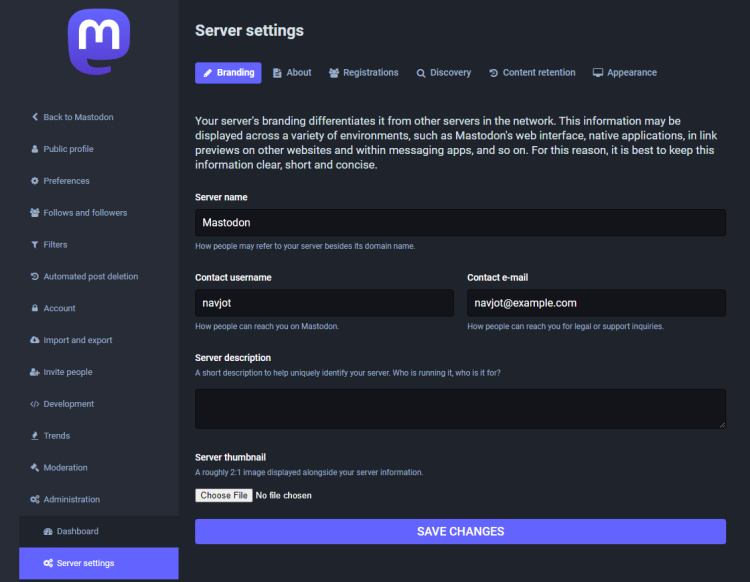Click the Automated post deletion history icon

[35, 277]
